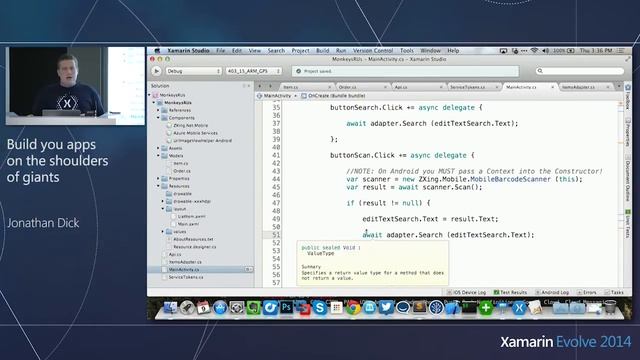The height and width of the screenshot is (360, 640).
Task: Open the Toolbox side pad
Action: (x=628, y=97)
